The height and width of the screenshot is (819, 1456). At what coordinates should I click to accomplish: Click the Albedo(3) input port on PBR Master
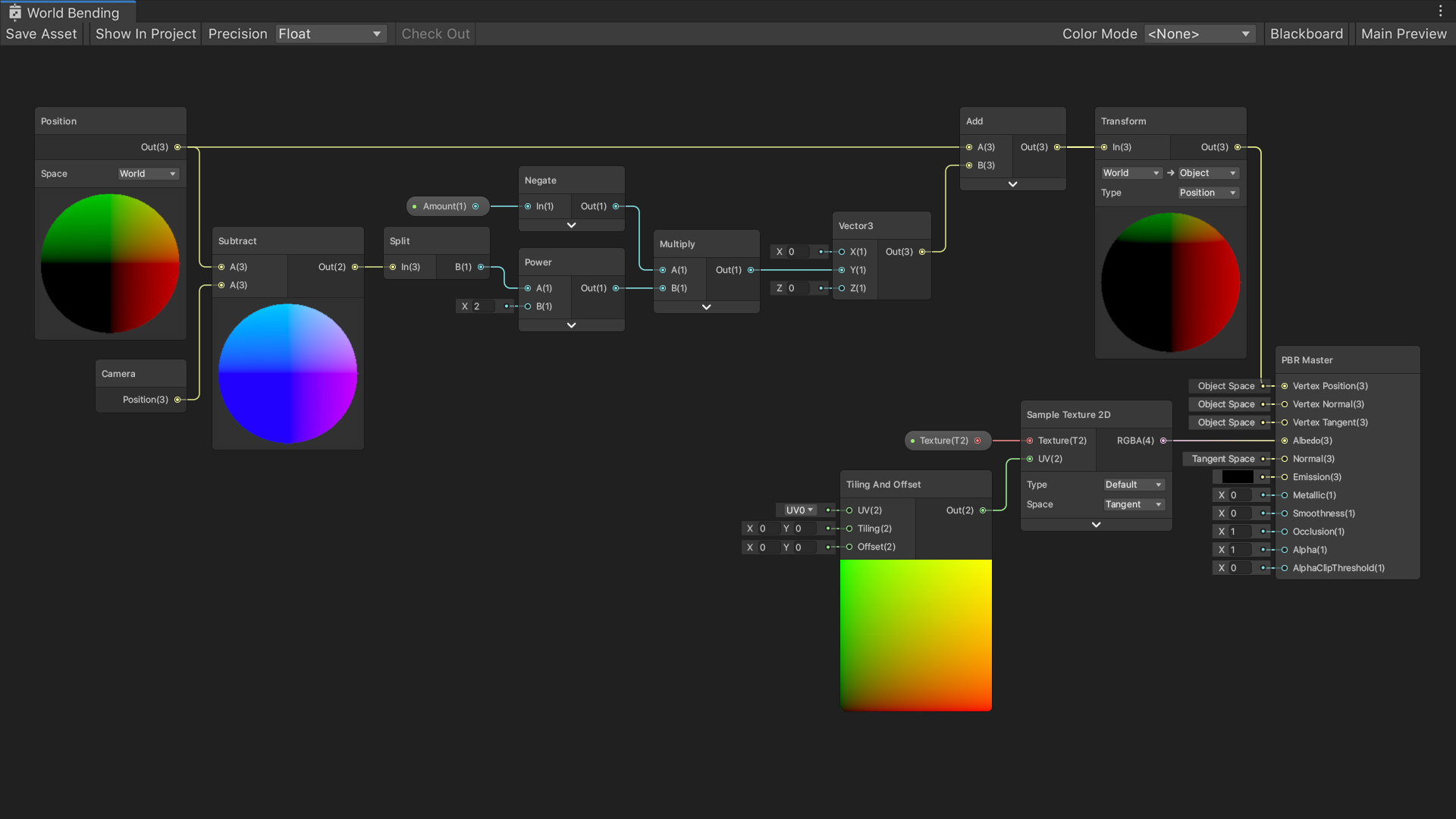(1285, 441)
